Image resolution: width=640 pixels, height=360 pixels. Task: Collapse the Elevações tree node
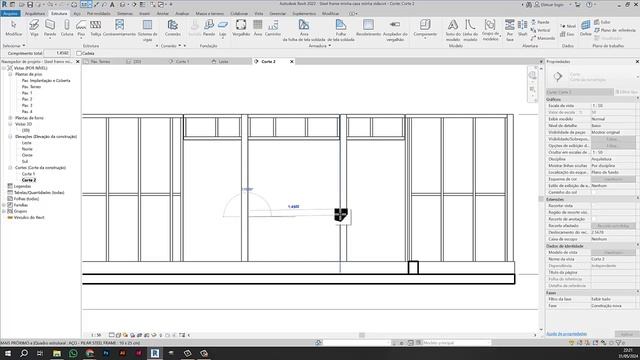click(x=10, y=137)
